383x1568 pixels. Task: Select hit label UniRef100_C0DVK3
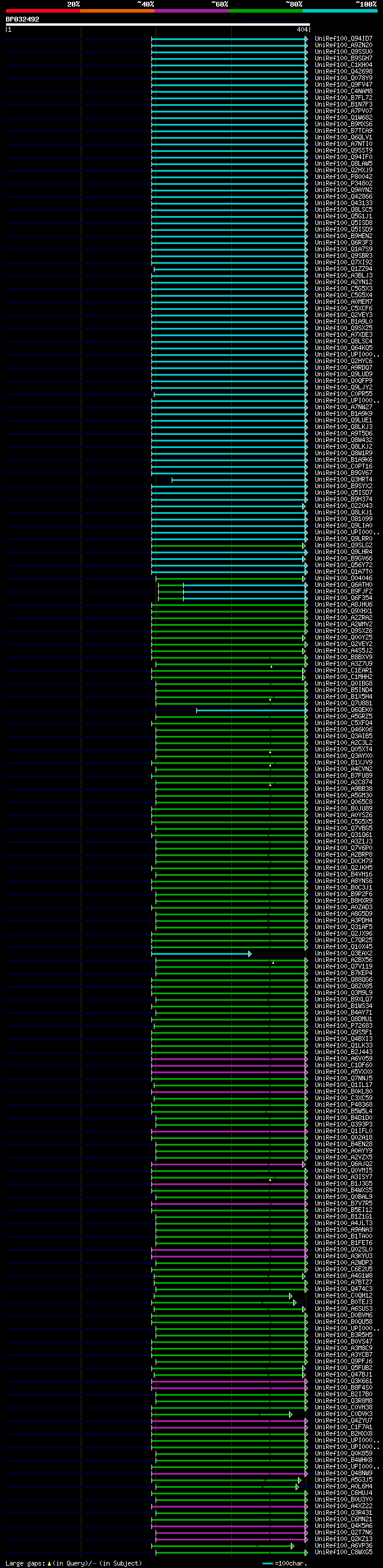(344, 1414)
